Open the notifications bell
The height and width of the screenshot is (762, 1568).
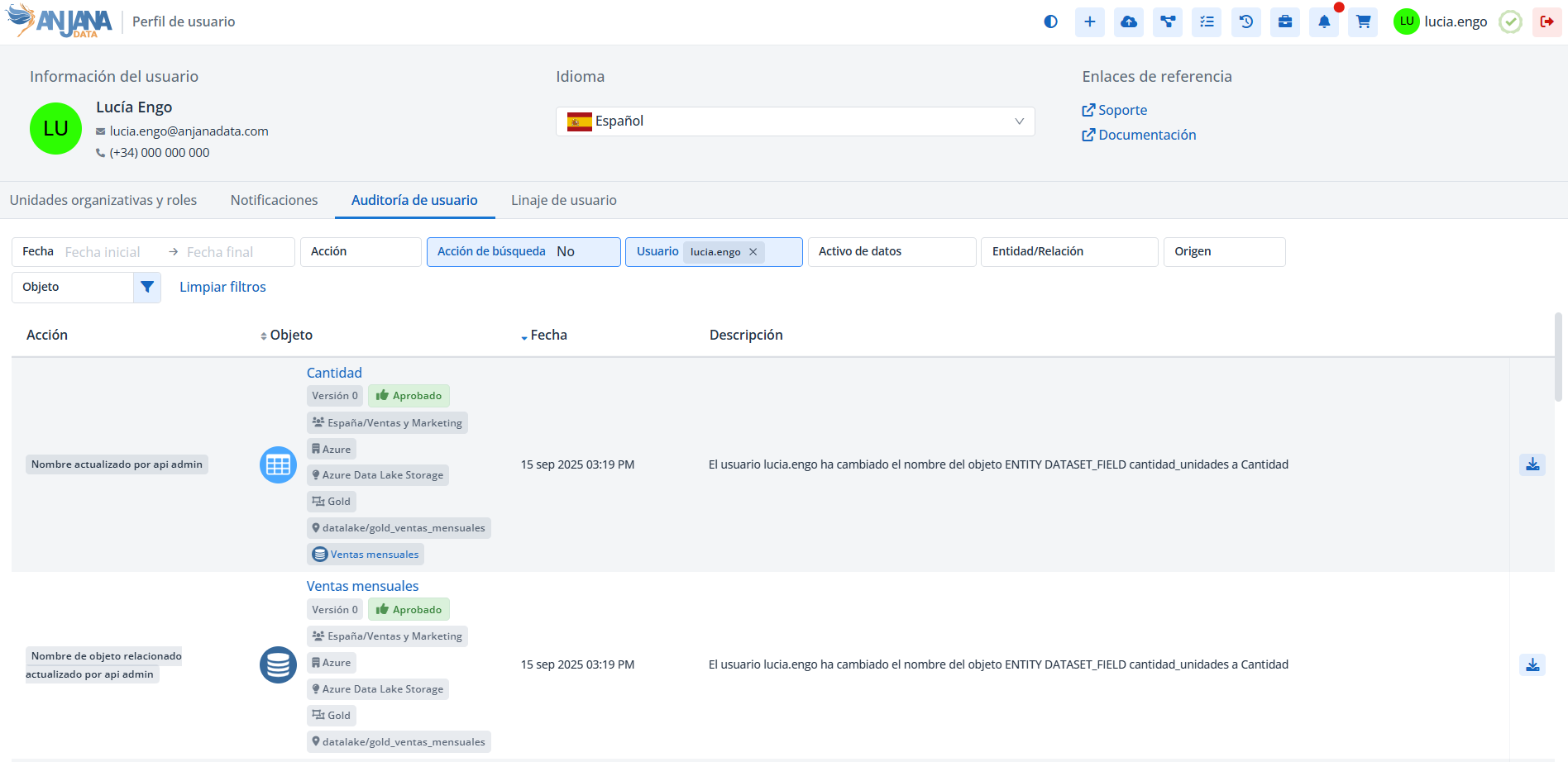(1324, 22)
